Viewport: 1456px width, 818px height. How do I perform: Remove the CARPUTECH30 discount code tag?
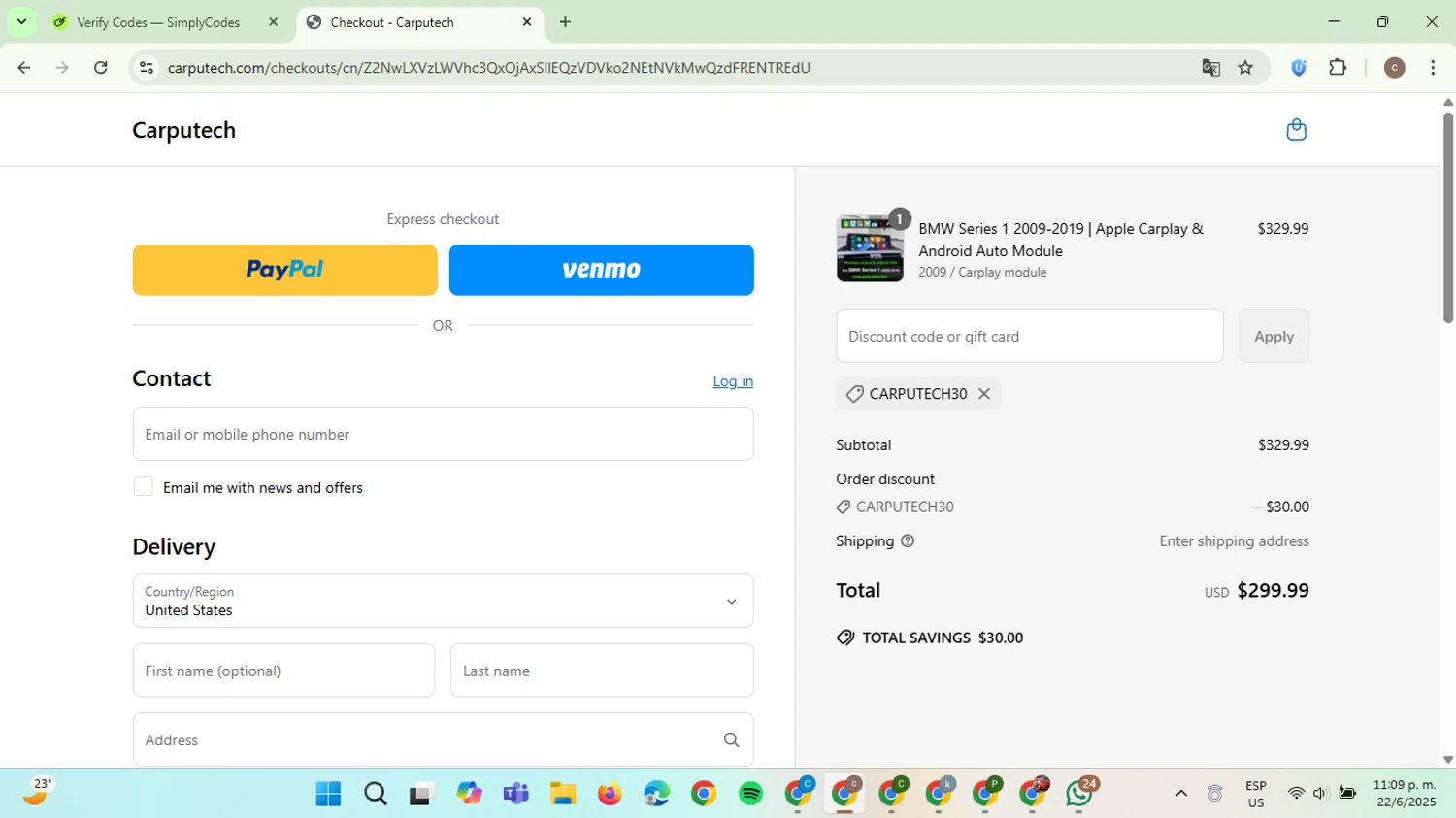tap(984, 394)
